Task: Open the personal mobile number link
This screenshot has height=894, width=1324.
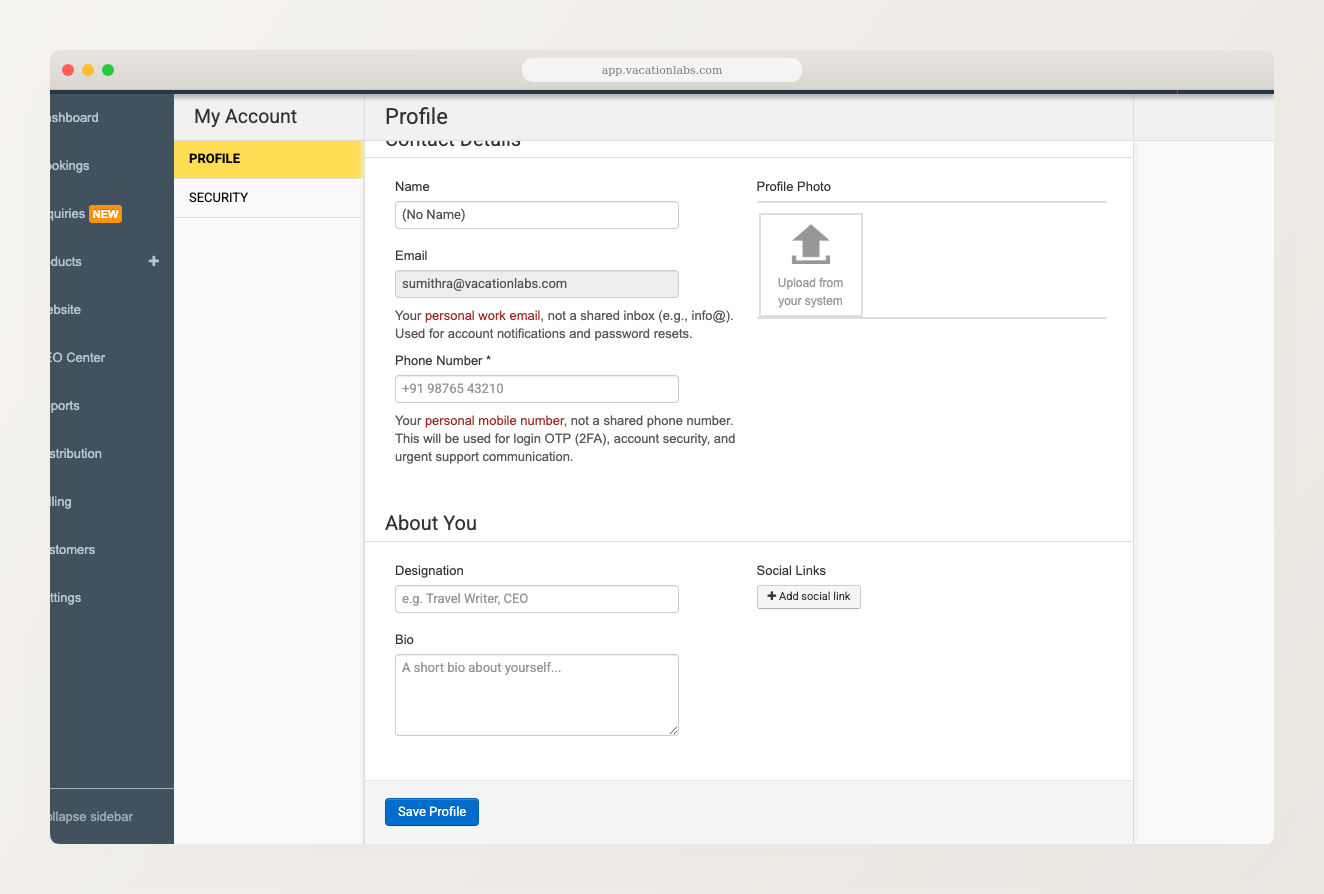Action: tap(493, 420)
